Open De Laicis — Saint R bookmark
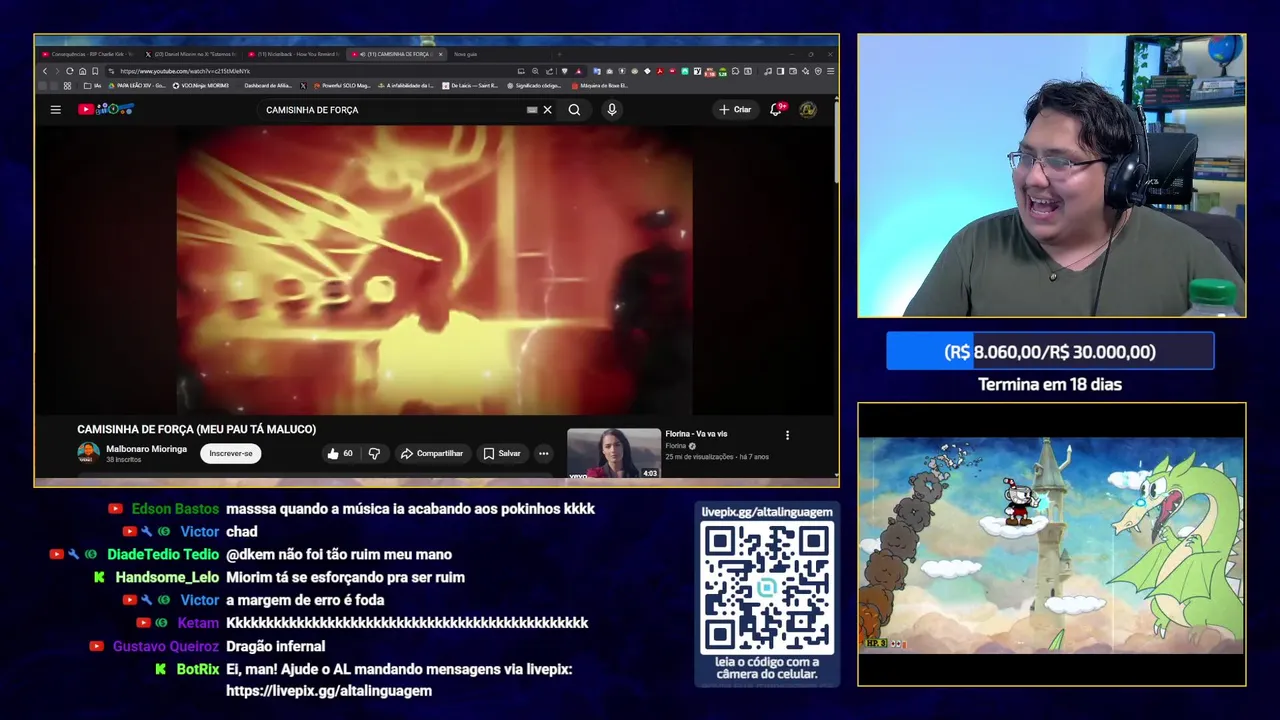 click(x=469, y=86)
